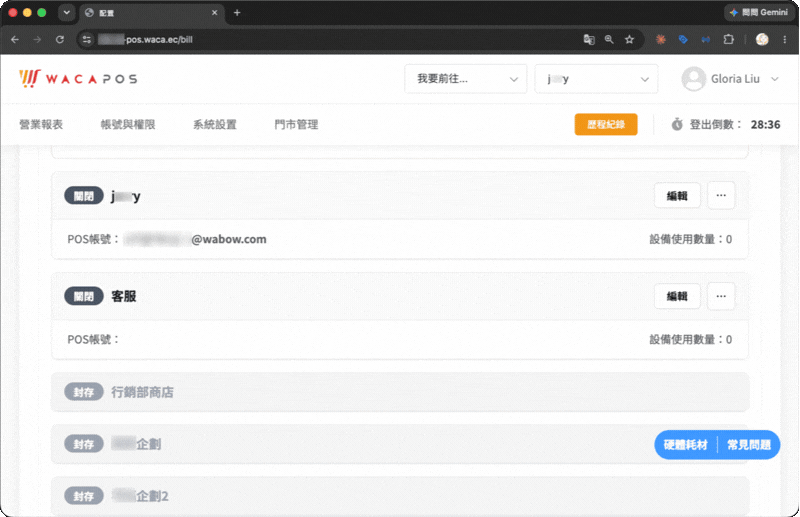
Task: Reload the page with the refresh icon
Action: 60,39
